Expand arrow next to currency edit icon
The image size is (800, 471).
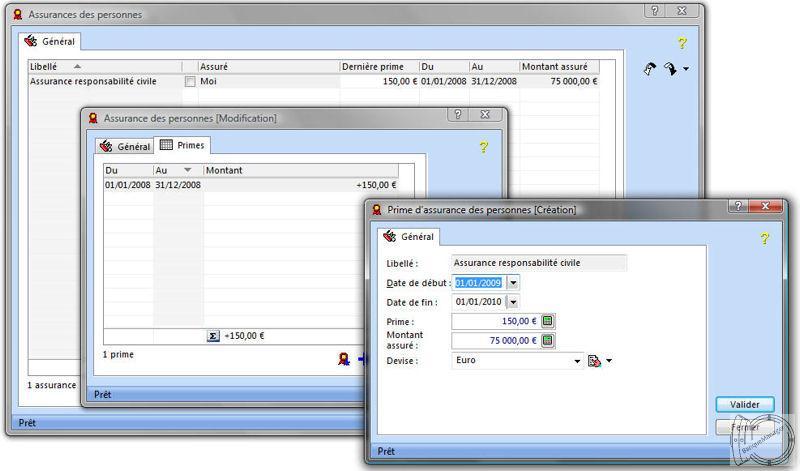point(608,361)
